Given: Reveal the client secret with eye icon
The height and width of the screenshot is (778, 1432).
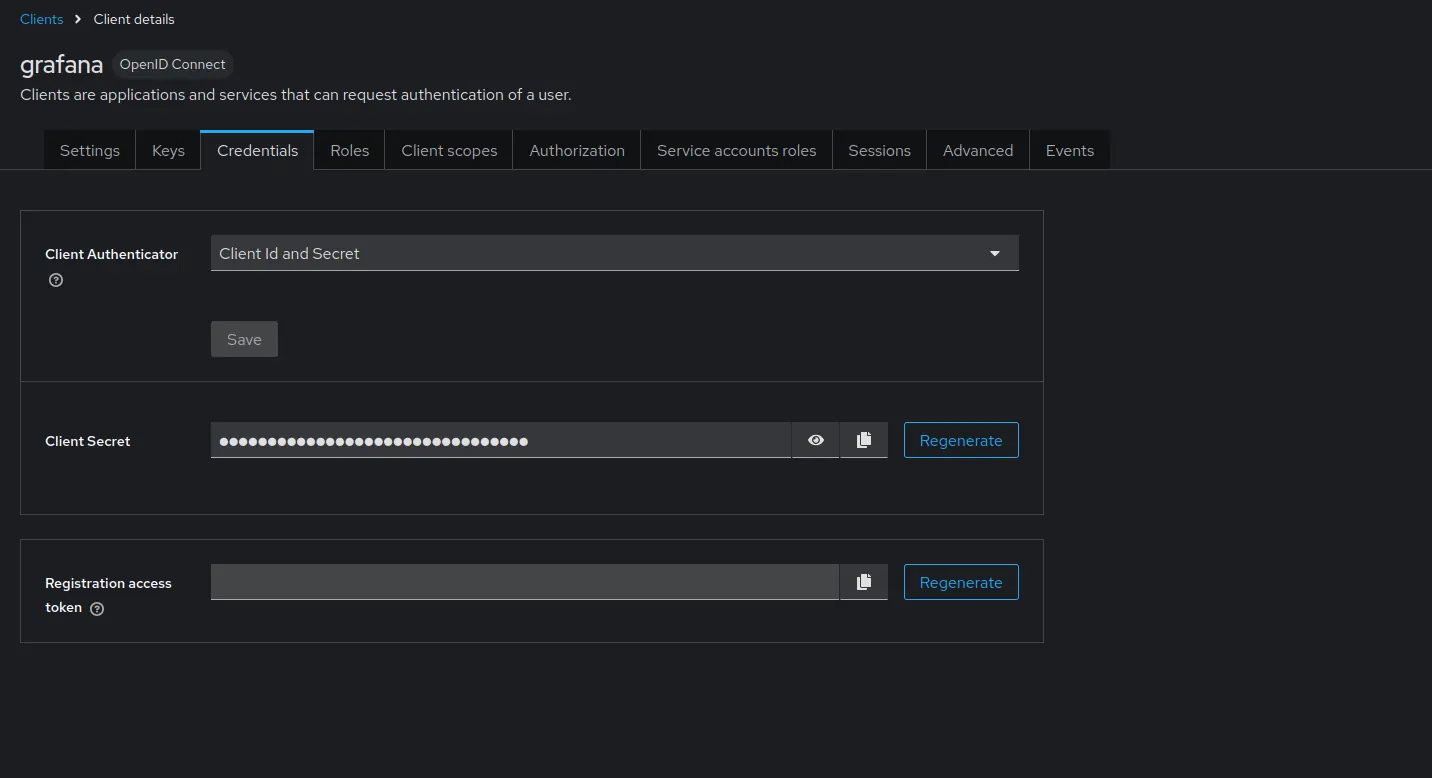Looking at the screenshot, I should (816, 440).
